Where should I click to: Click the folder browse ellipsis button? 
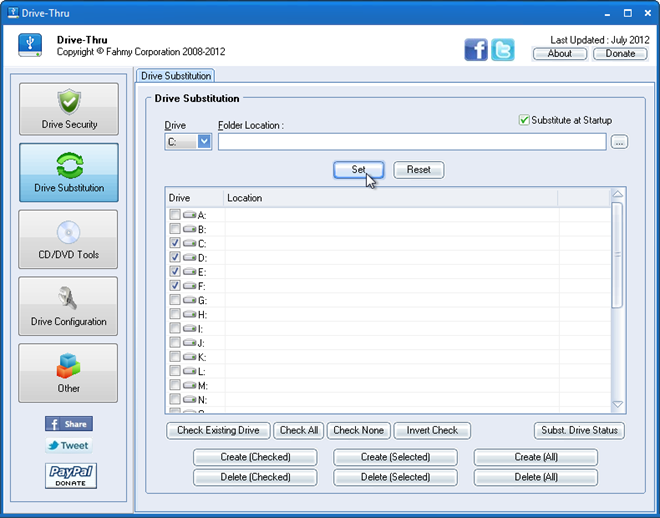[619, 142]
